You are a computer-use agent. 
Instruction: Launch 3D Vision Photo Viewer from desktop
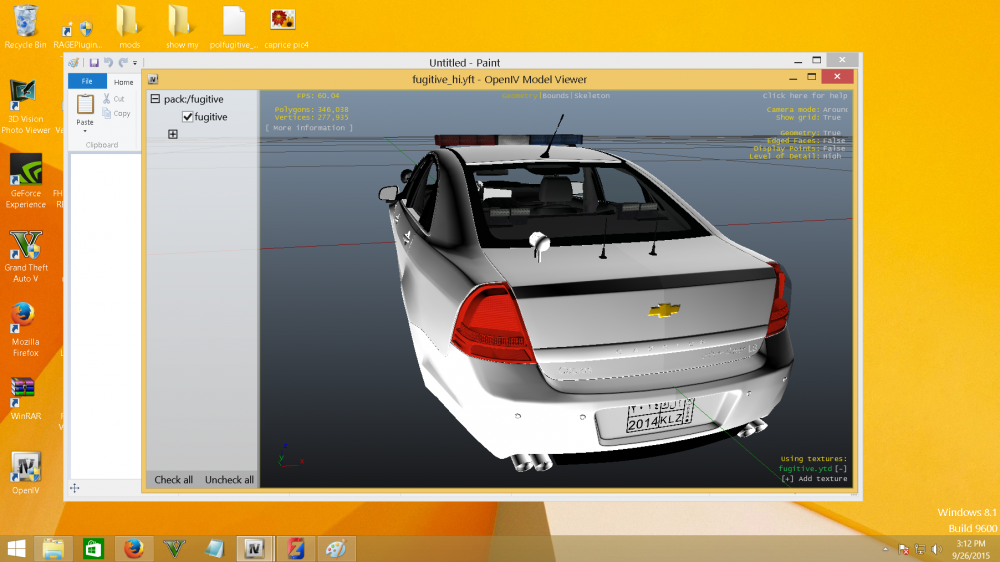tap(26, 107)
